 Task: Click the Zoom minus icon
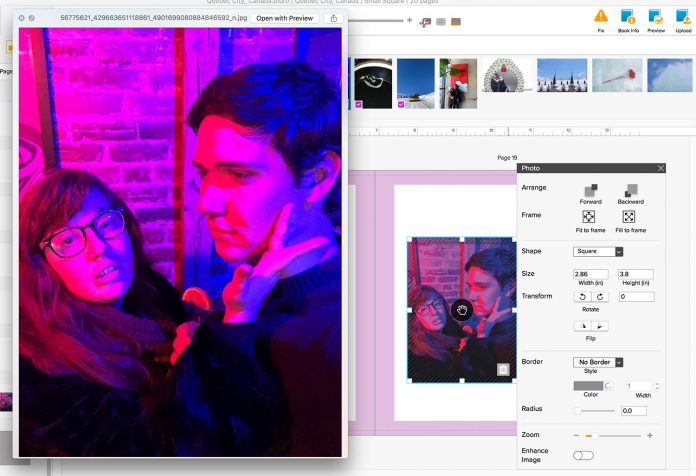[576, 436]
